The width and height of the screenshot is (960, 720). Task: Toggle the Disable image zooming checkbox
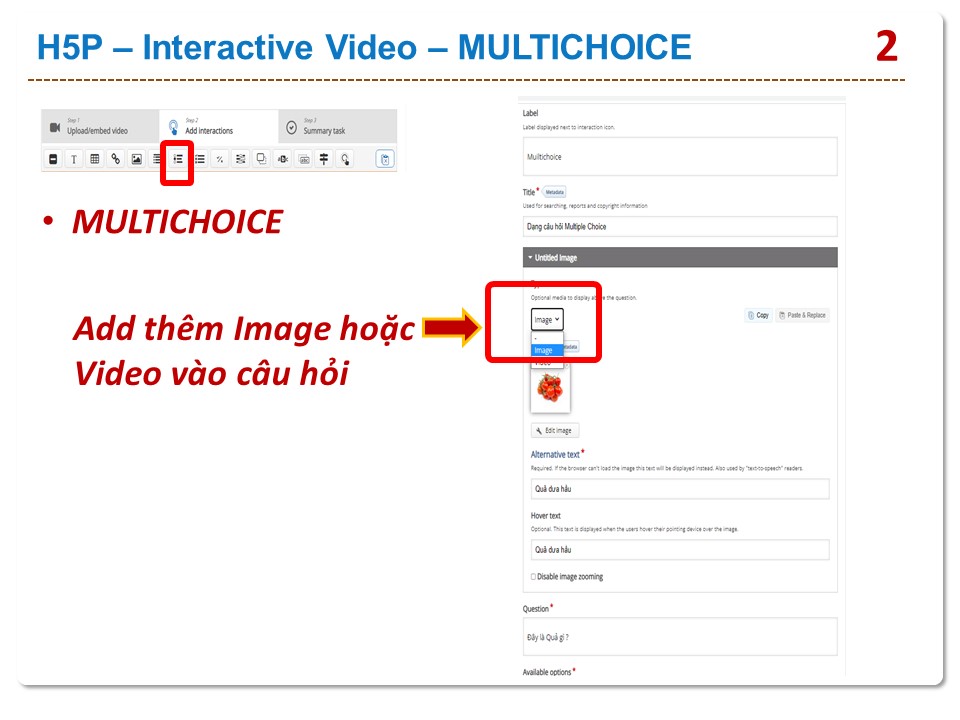[x=533, y=577]
